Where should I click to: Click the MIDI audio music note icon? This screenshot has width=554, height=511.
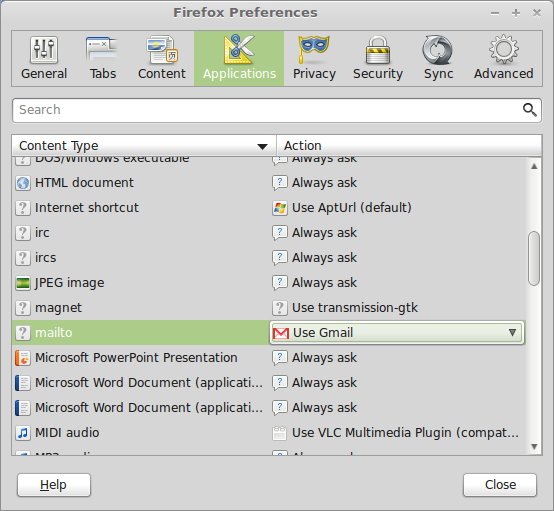click(x=23, y=433)
